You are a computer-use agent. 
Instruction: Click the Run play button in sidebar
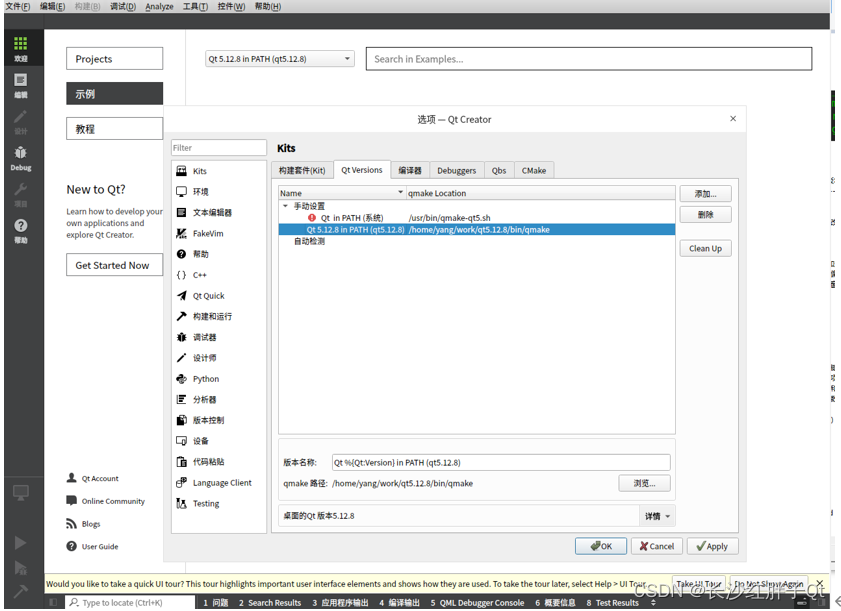coord(20,543)
